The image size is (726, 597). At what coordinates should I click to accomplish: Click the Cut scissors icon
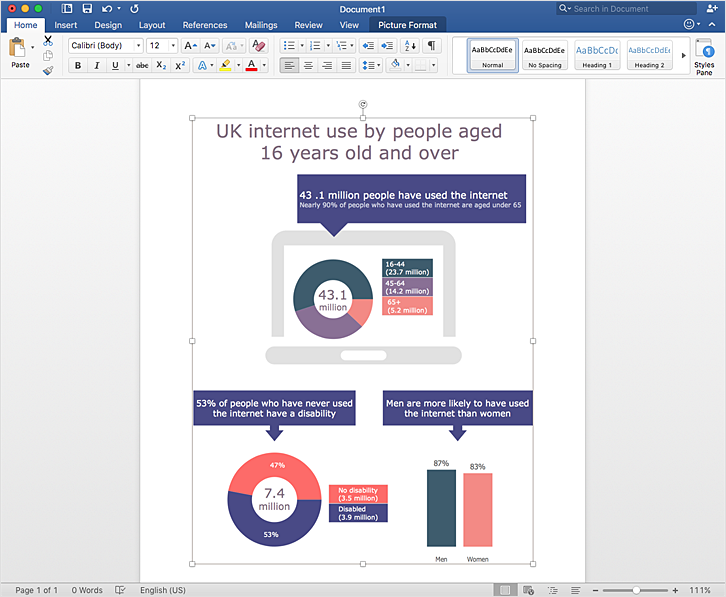point(48,41)
